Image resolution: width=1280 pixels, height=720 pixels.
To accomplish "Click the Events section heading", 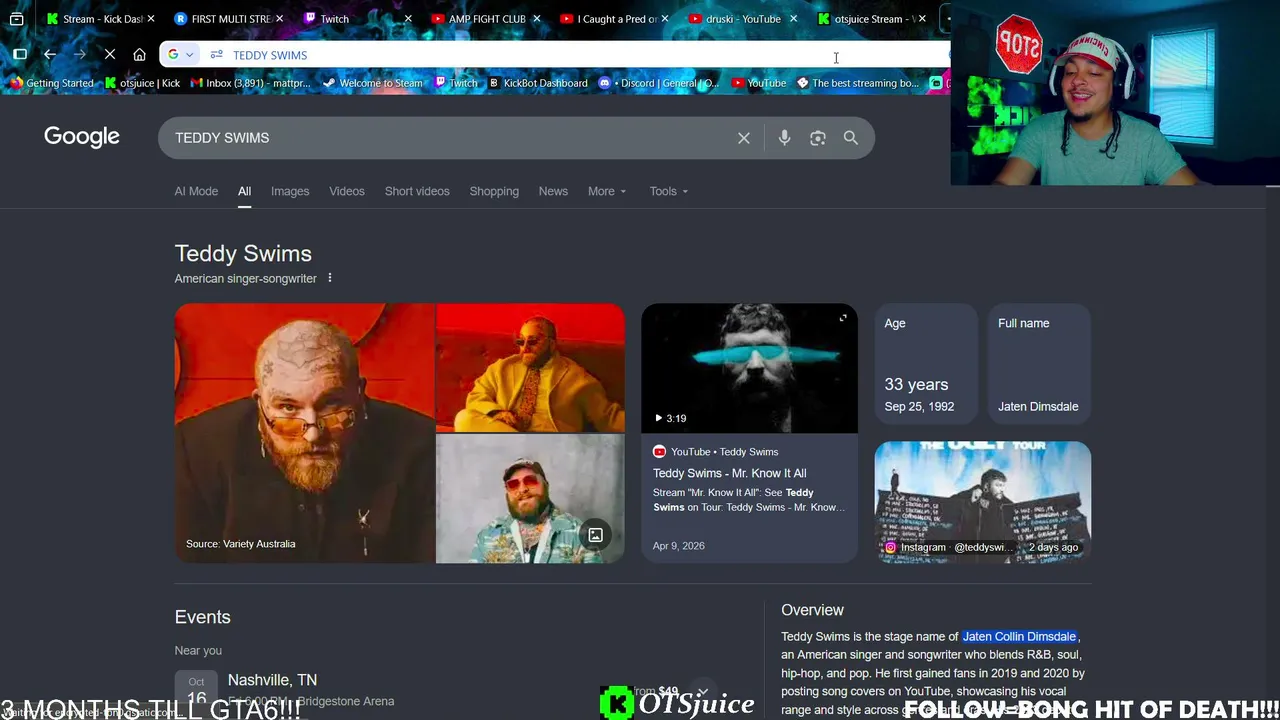I will pyautogui.click(x=203, y=617).
